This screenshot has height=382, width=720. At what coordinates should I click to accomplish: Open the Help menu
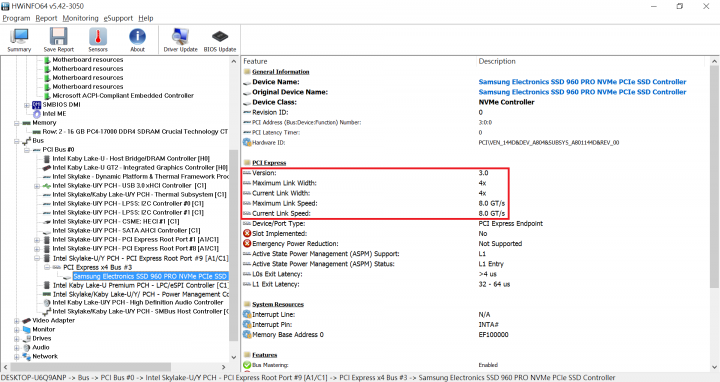pos(146,18)
